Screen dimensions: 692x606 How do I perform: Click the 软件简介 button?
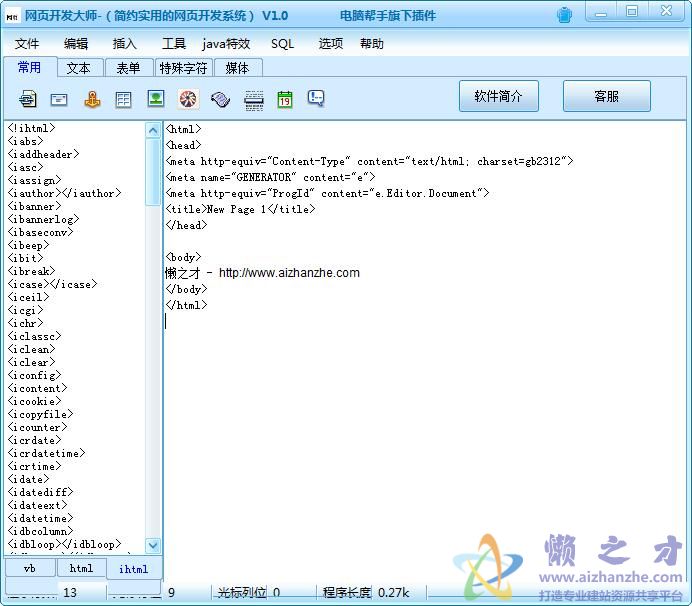pyautogui.click(x=499, y=96)
